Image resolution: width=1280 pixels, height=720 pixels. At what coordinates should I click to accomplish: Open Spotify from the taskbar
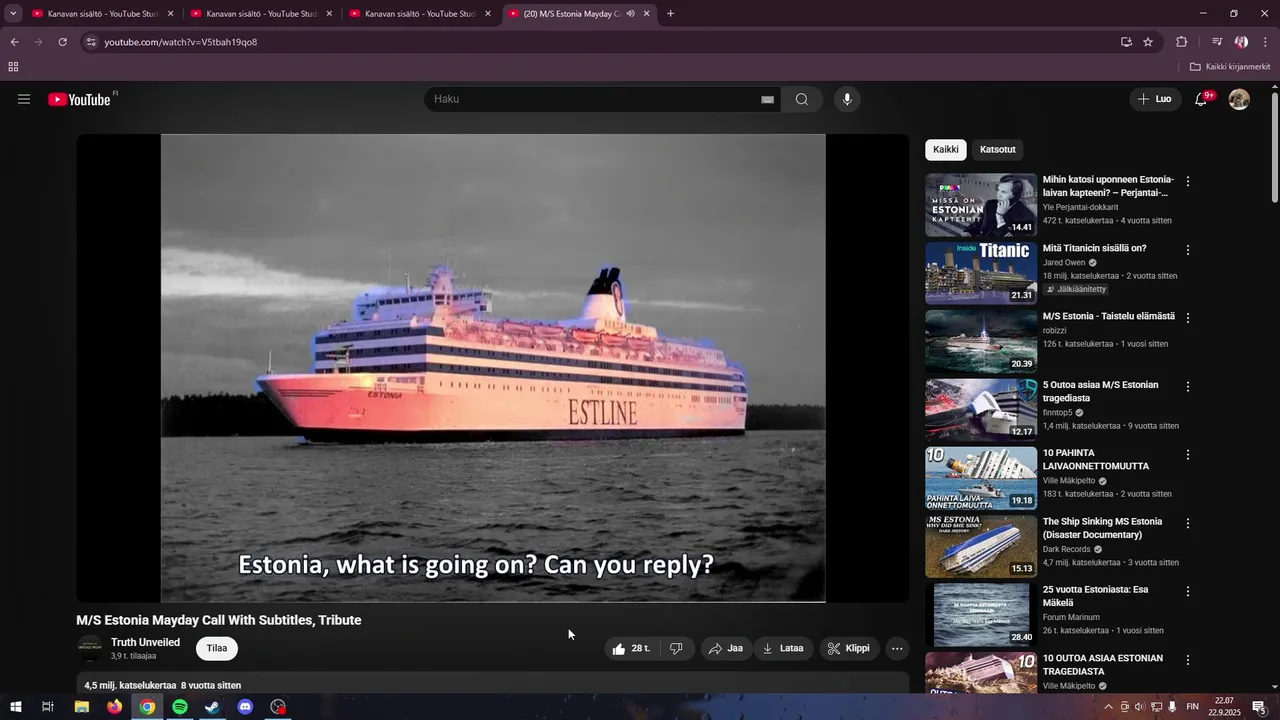(x=180, y=707)
